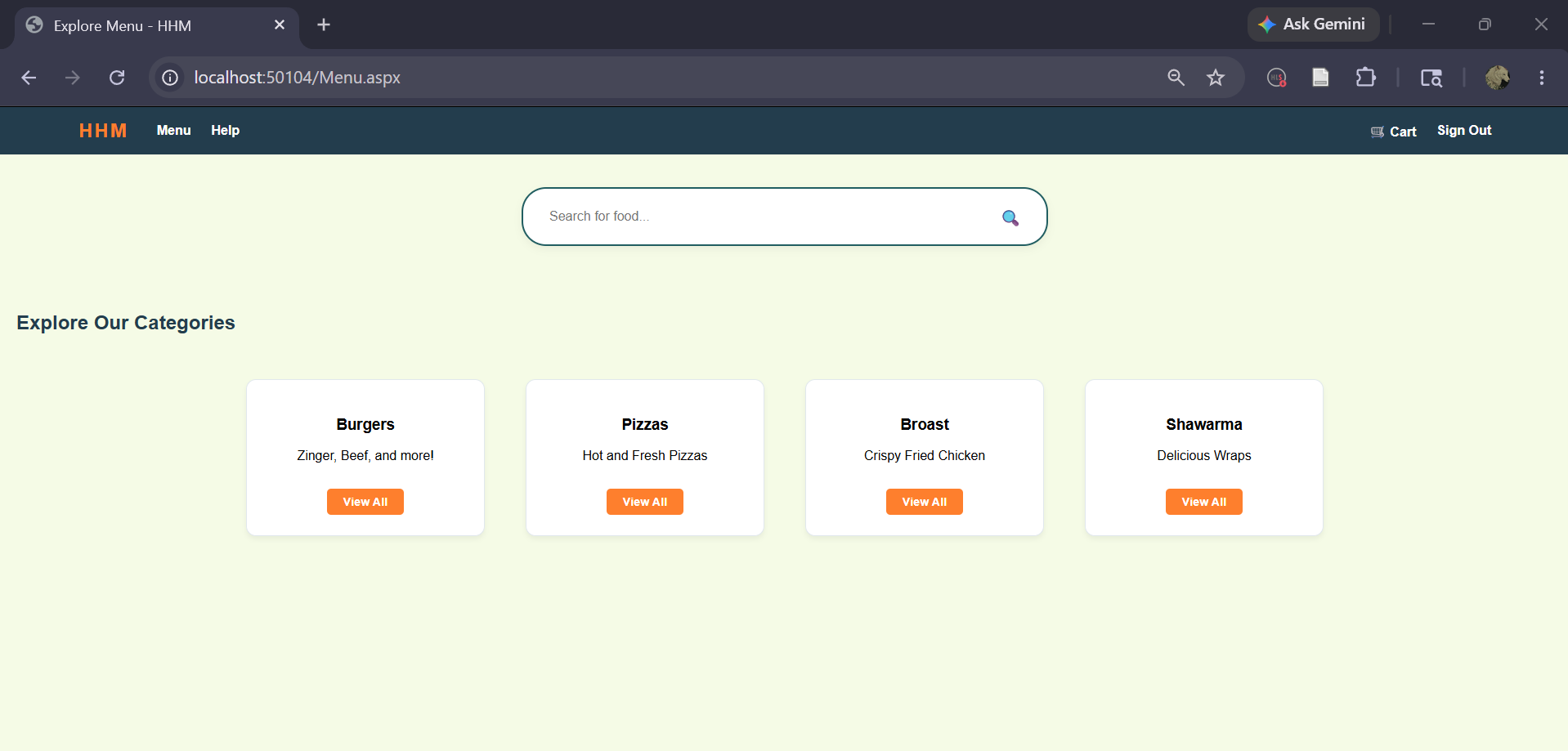View All Burgers
Screen dimensions: 1568x751
(365, 502)
